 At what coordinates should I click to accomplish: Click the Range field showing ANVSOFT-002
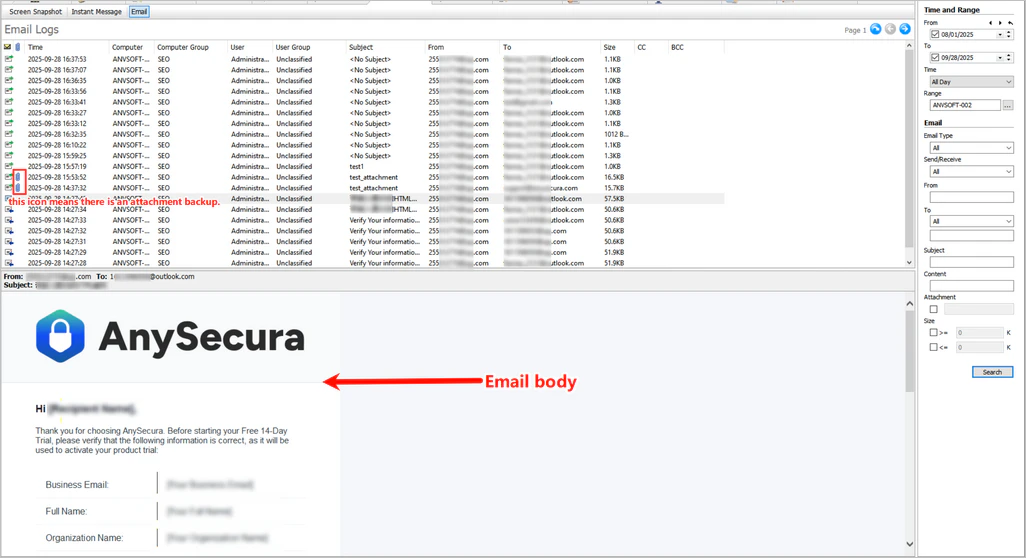pyautogui.click(x=965, y=105)
